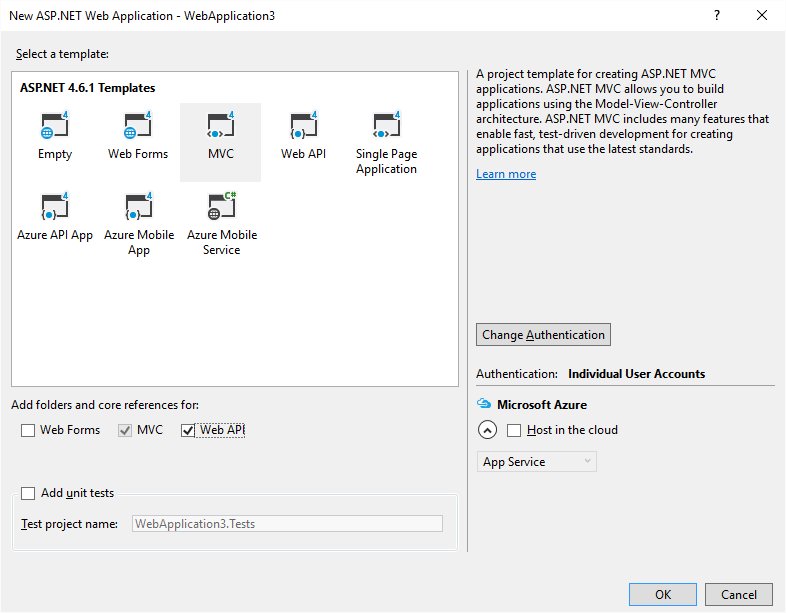The height and width of the screenshot is (613, 786).
Task: Pick the Web API template icon
Action: pyautogui.click(x=303, y=124)
